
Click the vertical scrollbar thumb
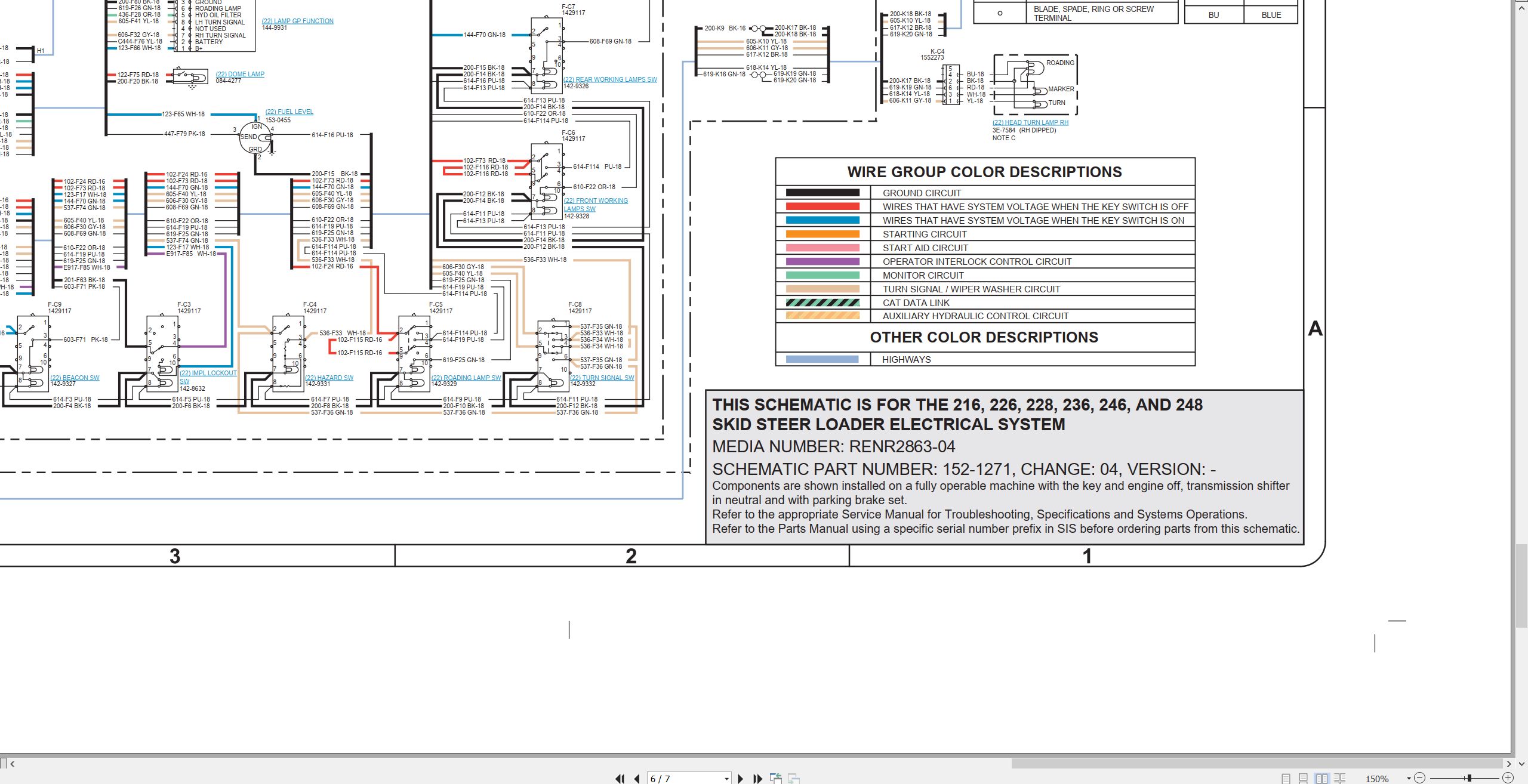coord(1521,585)
